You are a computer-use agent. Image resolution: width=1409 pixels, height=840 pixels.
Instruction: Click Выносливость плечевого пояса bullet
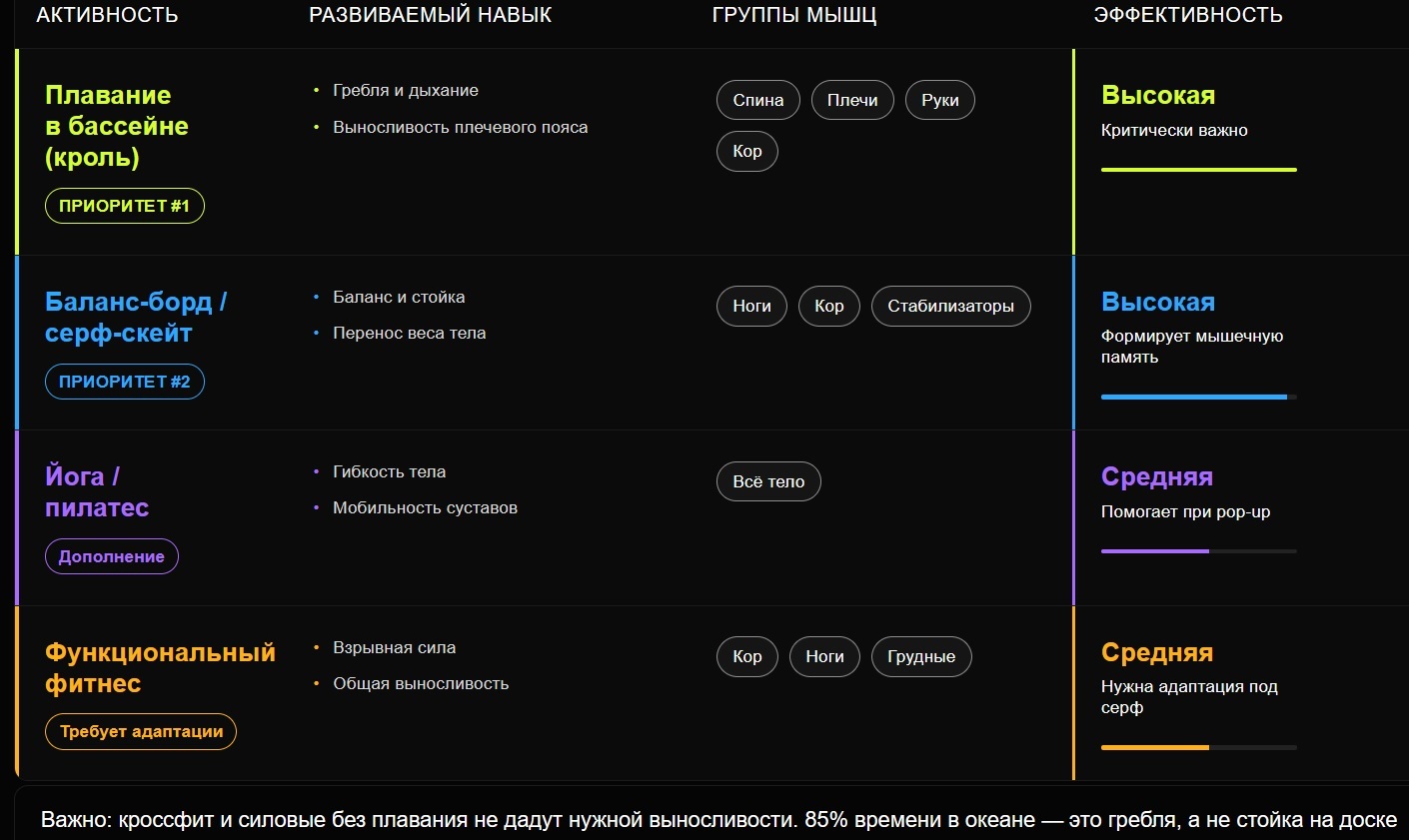point(461,127)
